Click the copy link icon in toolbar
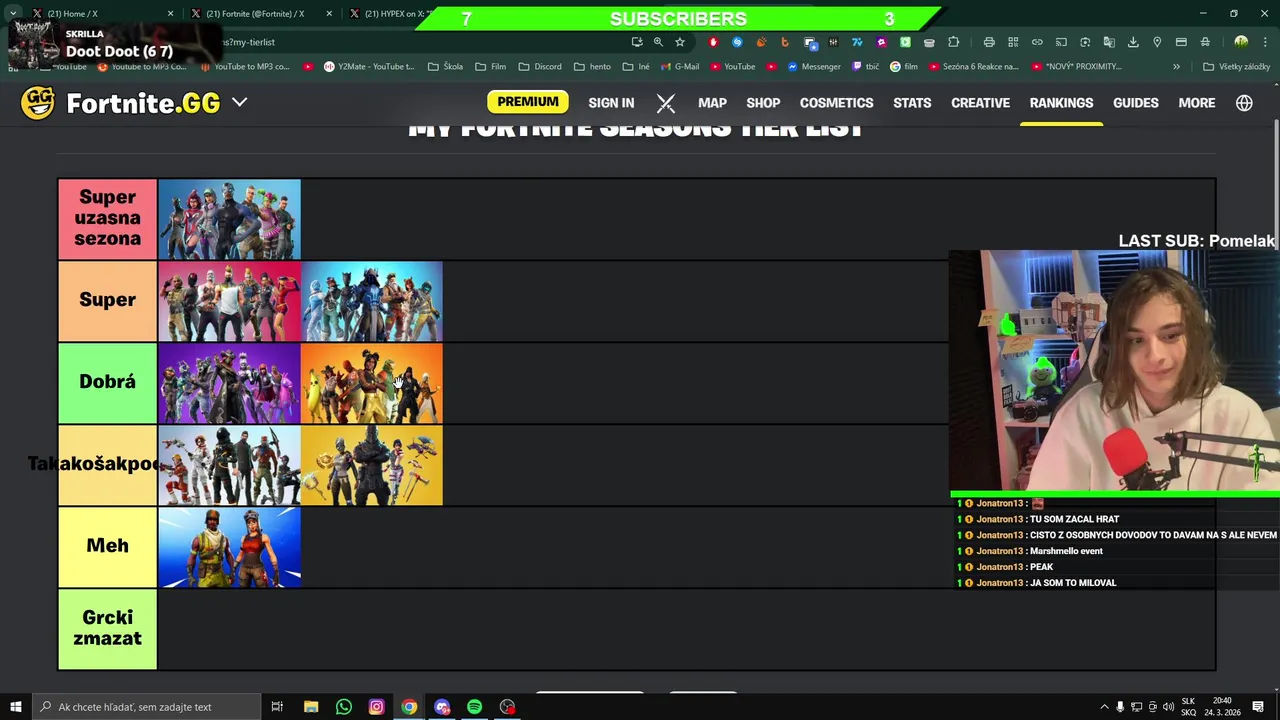The image size is (1280, 720). tap(1037, 42)
